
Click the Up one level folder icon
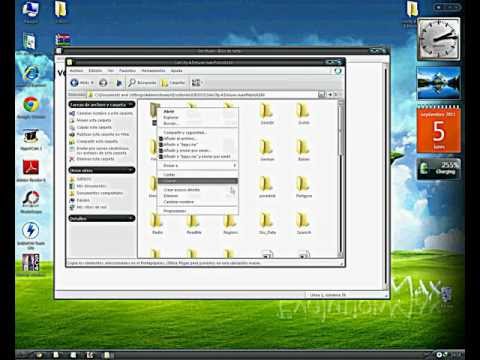119,83
